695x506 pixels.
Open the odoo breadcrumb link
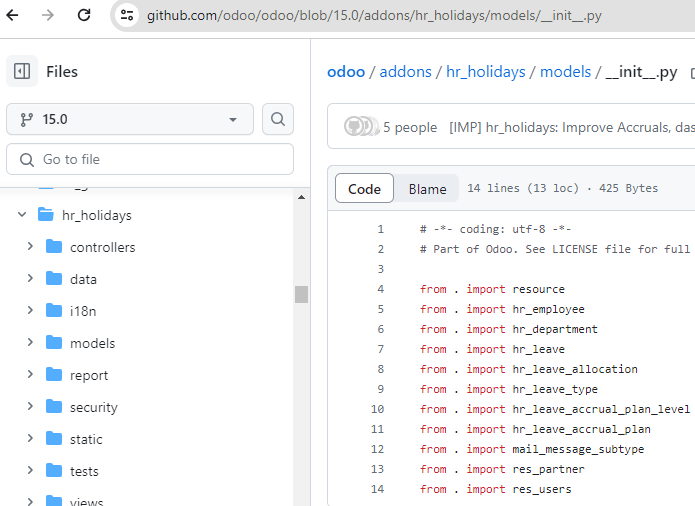coord(346,71)
